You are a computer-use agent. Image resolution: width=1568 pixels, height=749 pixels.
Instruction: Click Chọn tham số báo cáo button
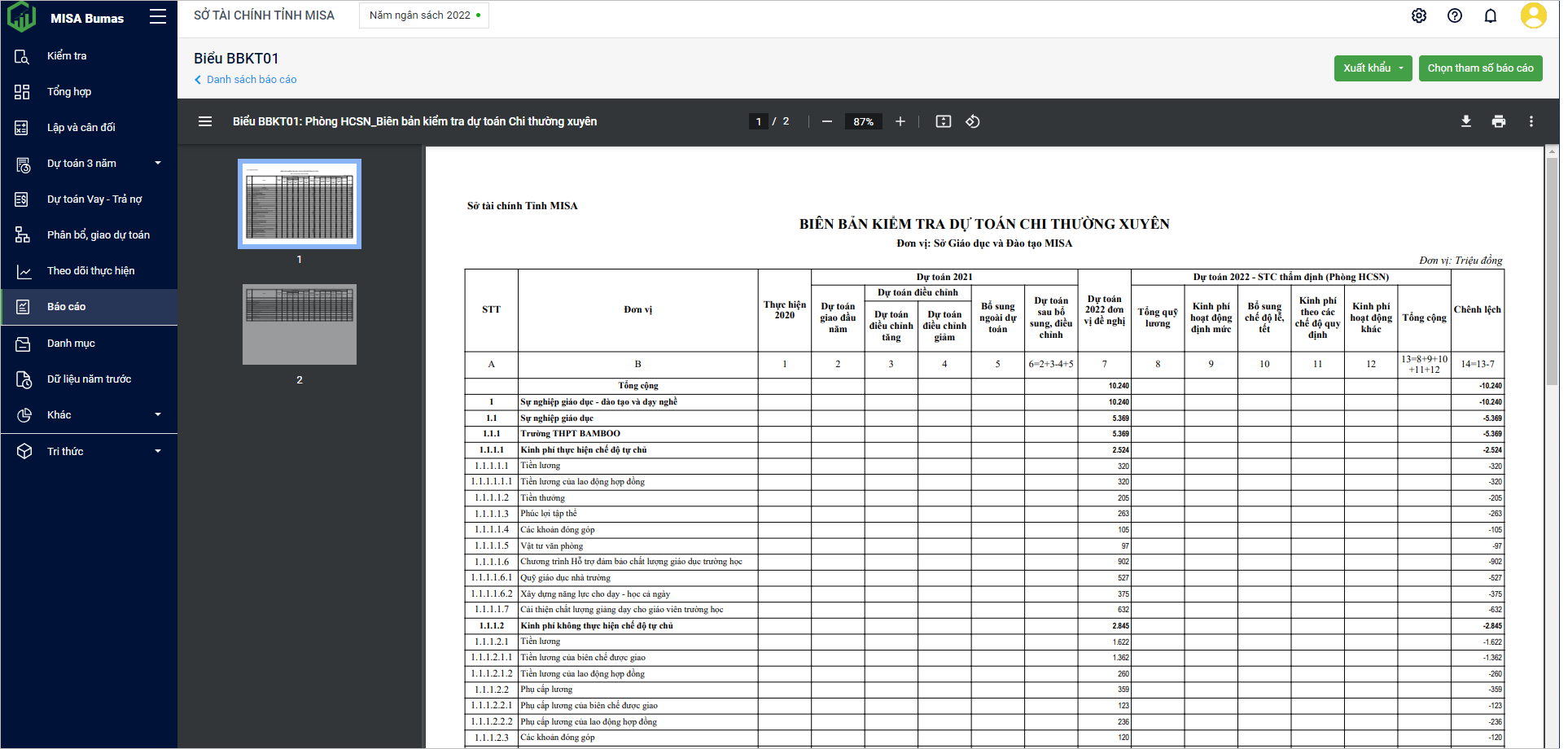click(x=1479, y=68)
